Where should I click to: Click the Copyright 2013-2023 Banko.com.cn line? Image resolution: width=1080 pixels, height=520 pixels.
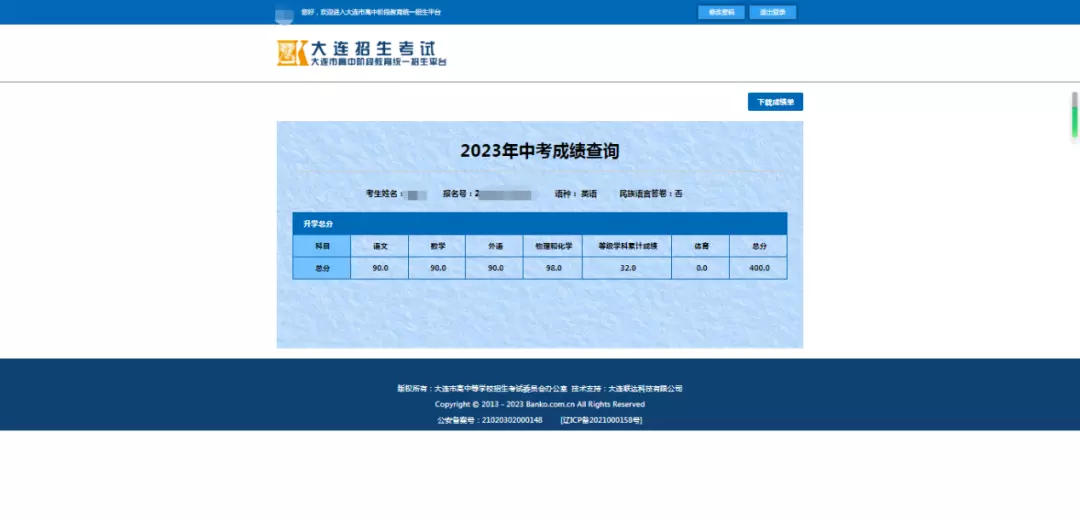[539, 404]
